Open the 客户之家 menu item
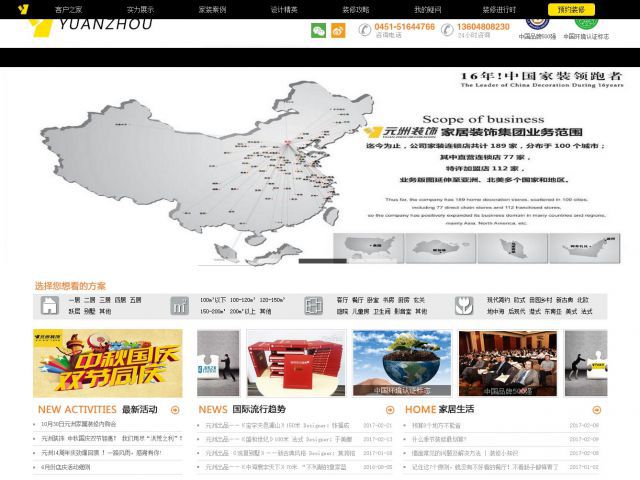640x480 pixels. tap(69, 9)
